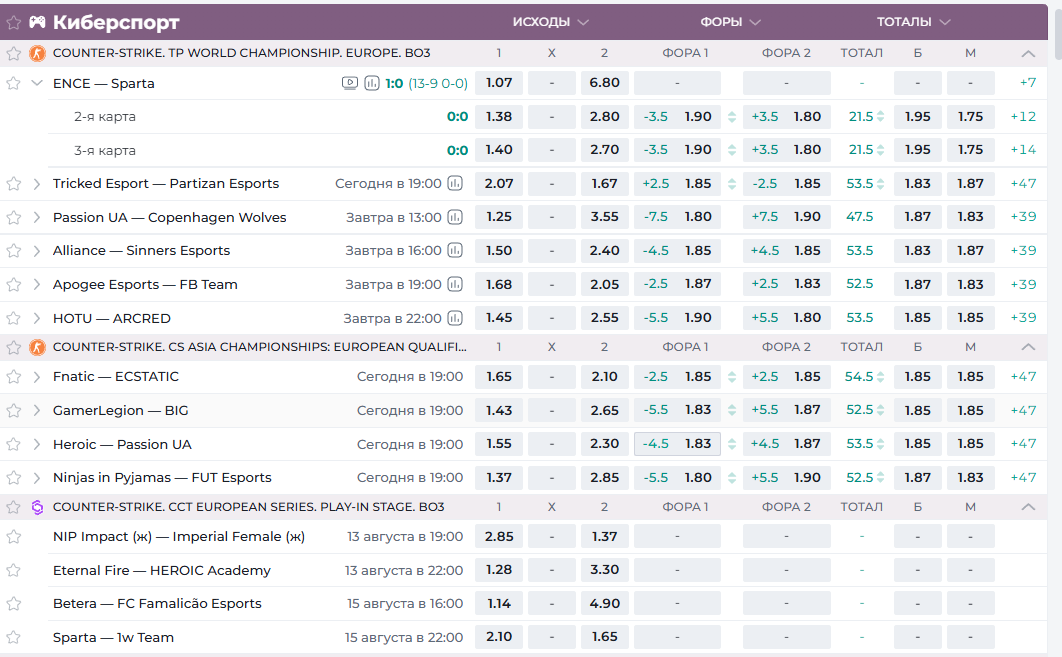Star the Passion UA — Copenhagen Wolves match
Viewport: 1062px width, 657px height.
tap(14, 217)
